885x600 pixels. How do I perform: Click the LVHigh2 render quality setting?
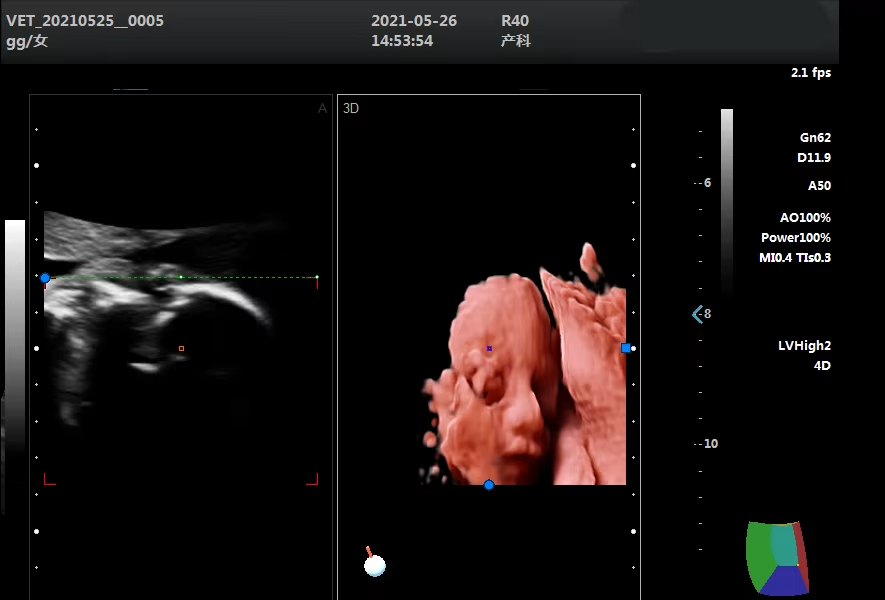click(804, 346)
